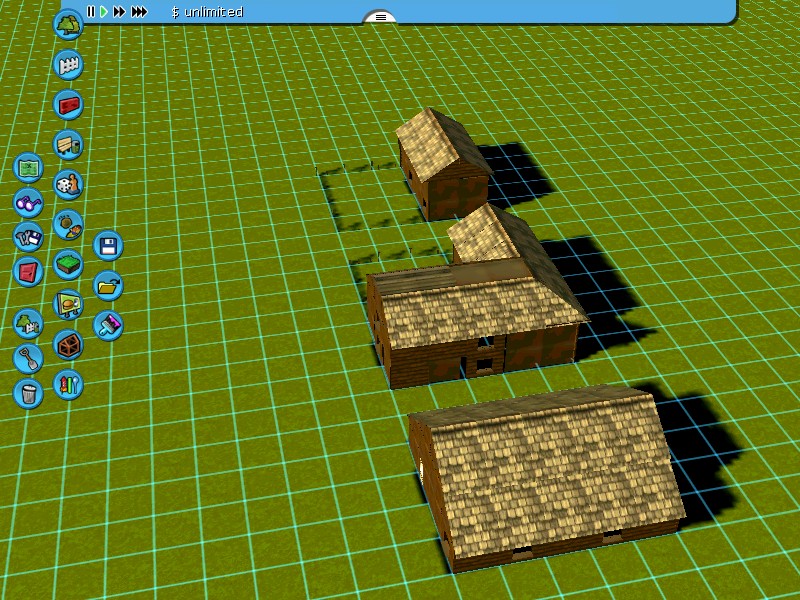Click the trash can delete icon
The width and height of the screenshot is (800, 600).
(28, 393)
